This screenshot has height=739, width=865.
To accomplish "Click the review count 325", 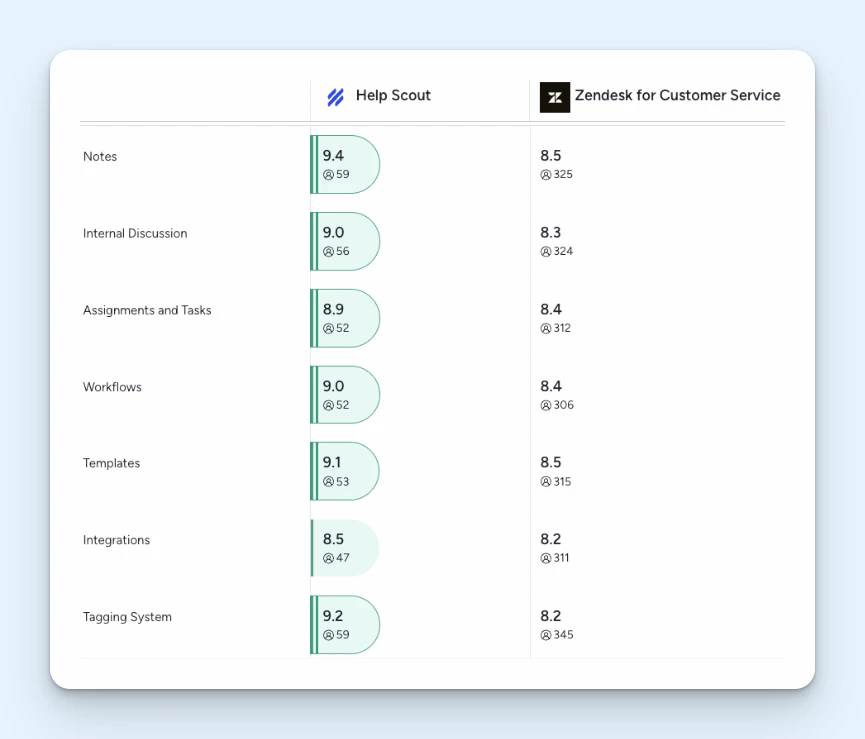I will click(563, 174).
